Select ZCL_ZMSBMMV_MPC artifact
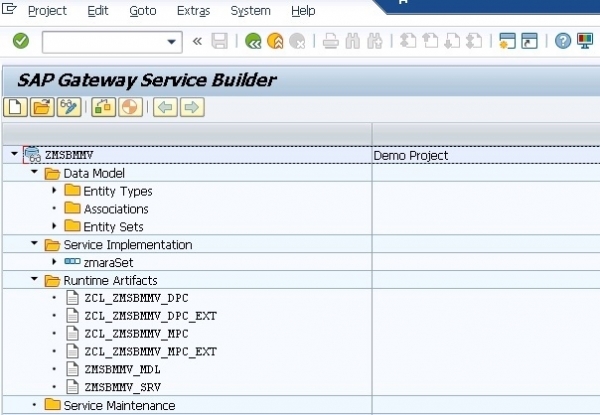 click(x=136, y=334)
